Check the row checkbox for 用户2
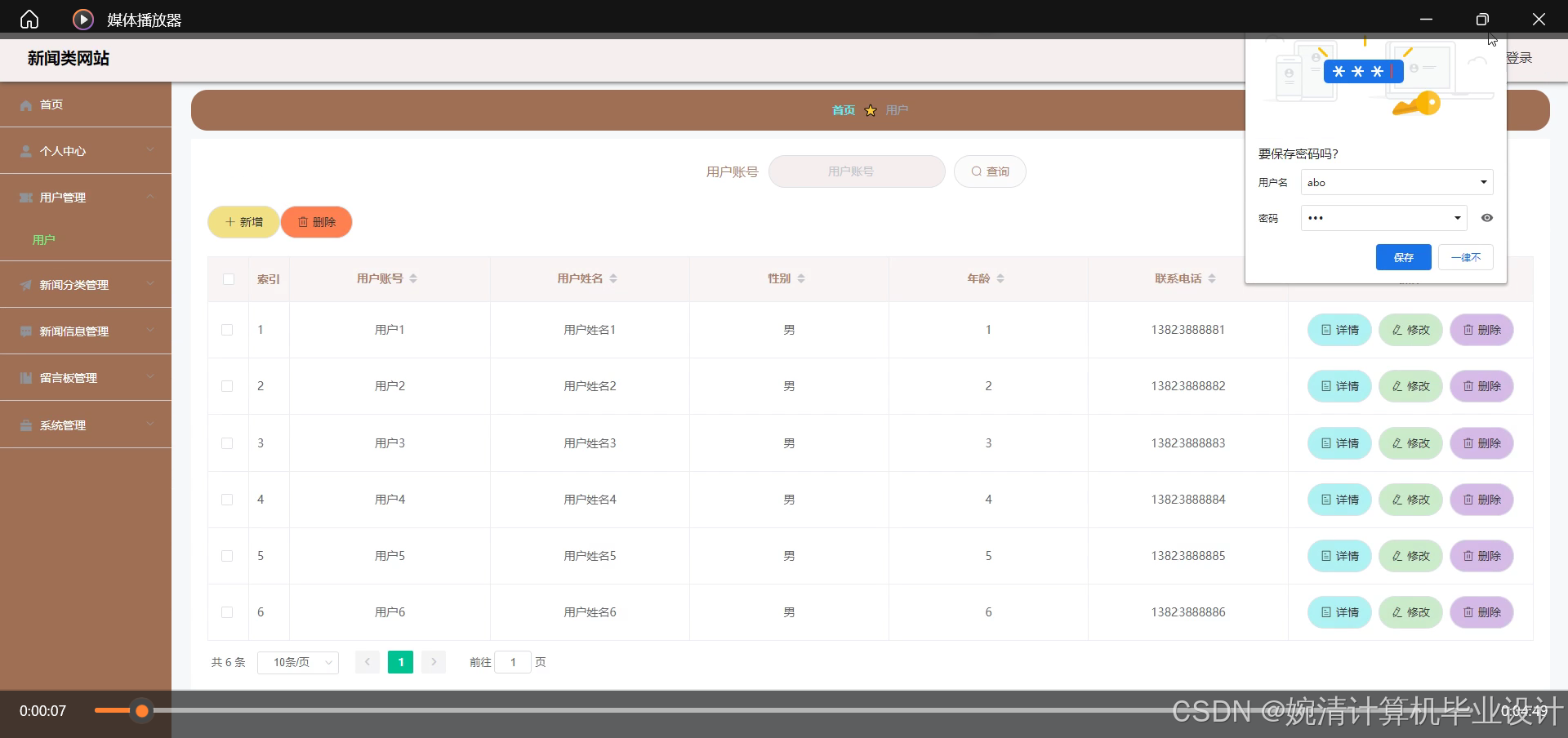The width and height of the screenshot is (1568, 738). [227, 386]
